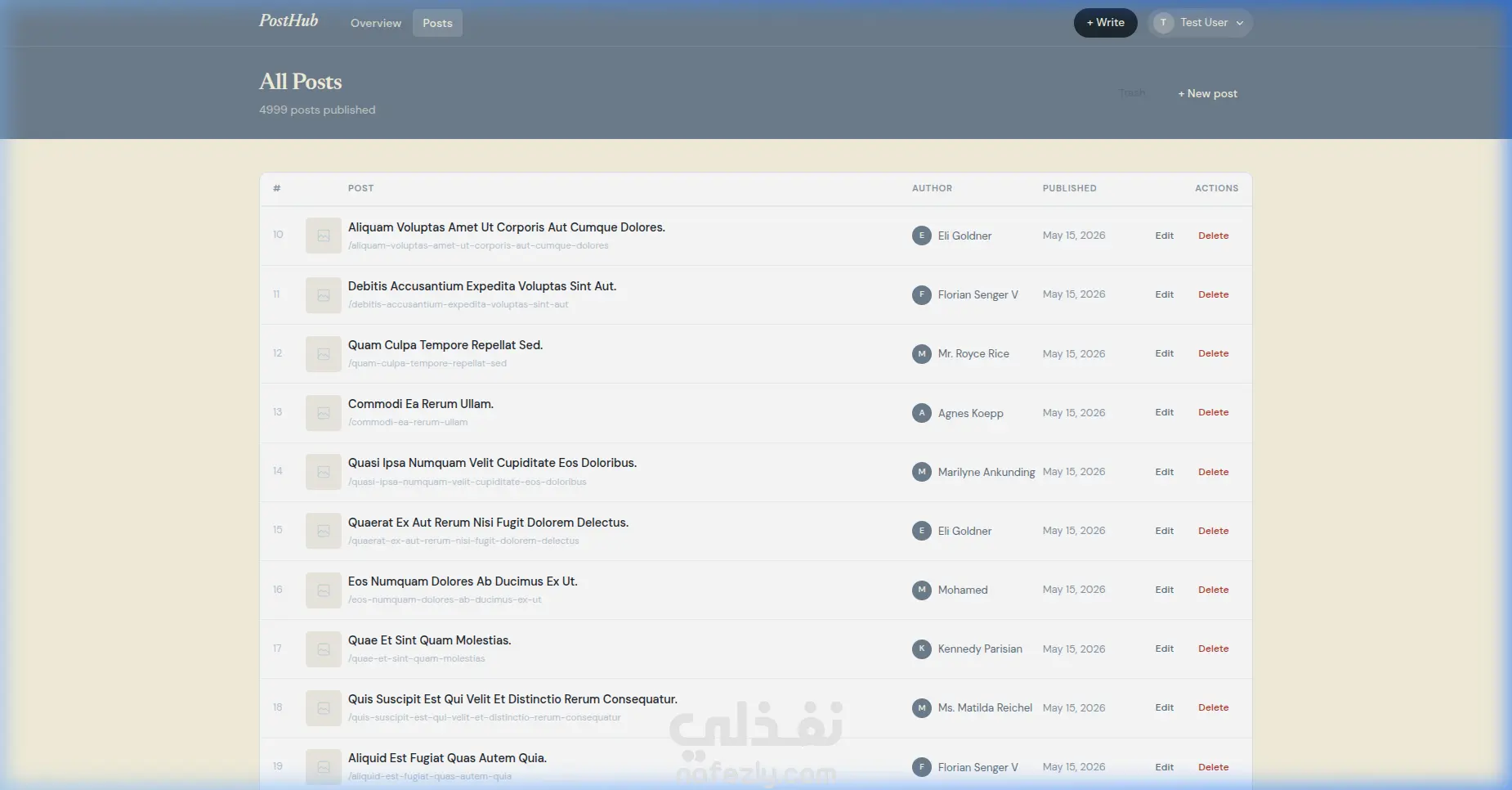Click the Test User avatar icon
Screen dimensions: 1512x790
click(1163, 23)
